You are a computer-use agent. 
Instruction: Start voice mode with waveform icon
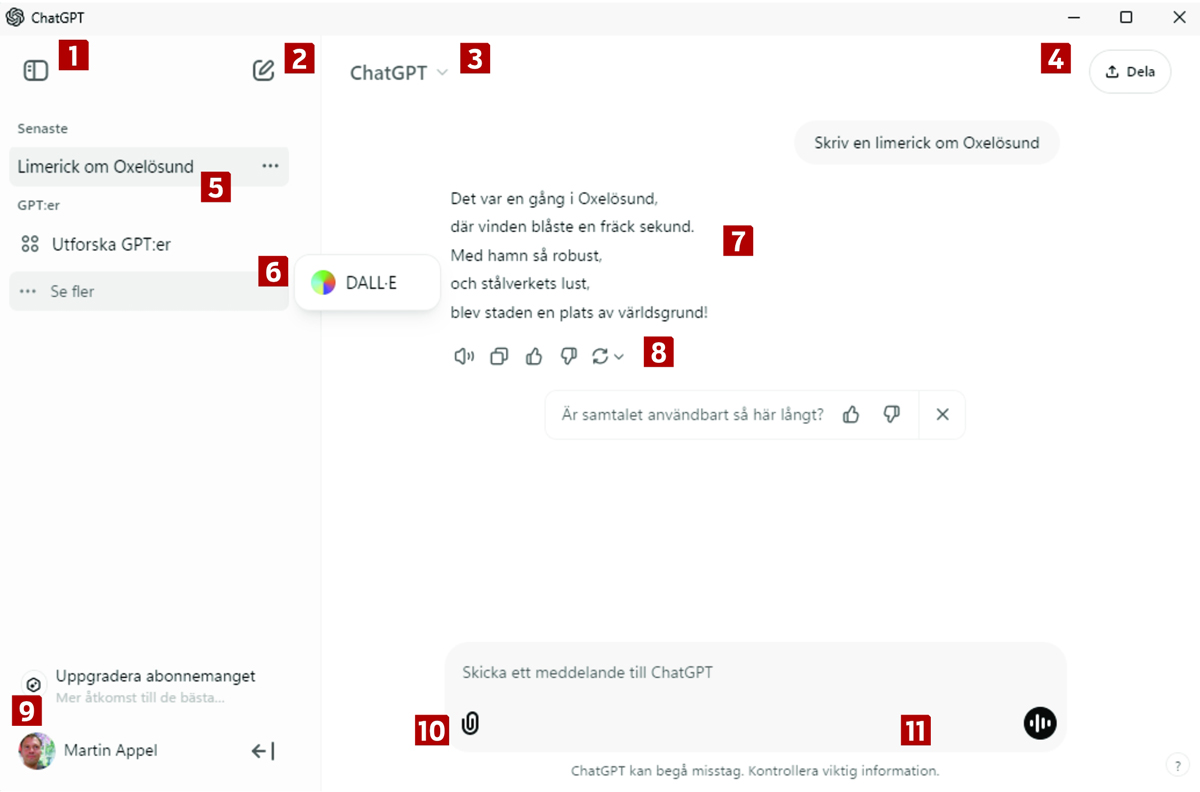click(x=1040, y=723)
